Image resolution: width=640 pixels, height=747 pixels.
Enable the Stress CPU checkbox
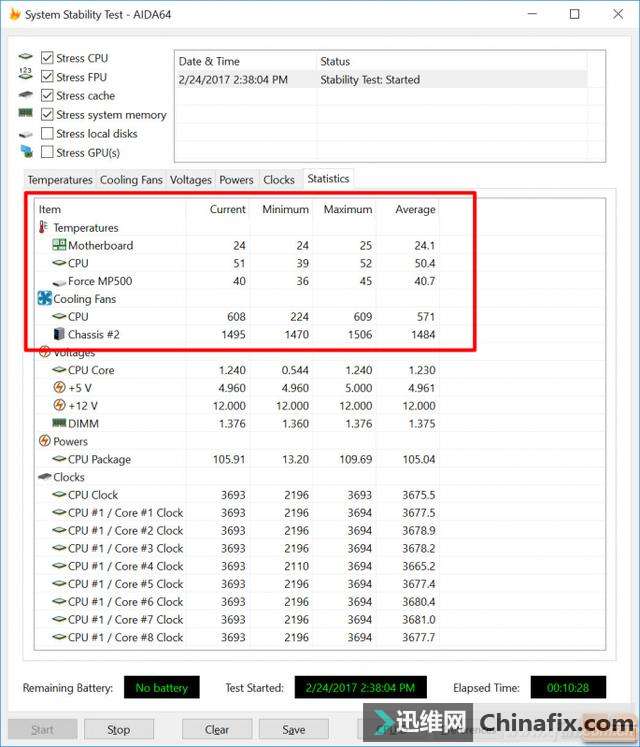pyautogui.click(x=47, y=58)
